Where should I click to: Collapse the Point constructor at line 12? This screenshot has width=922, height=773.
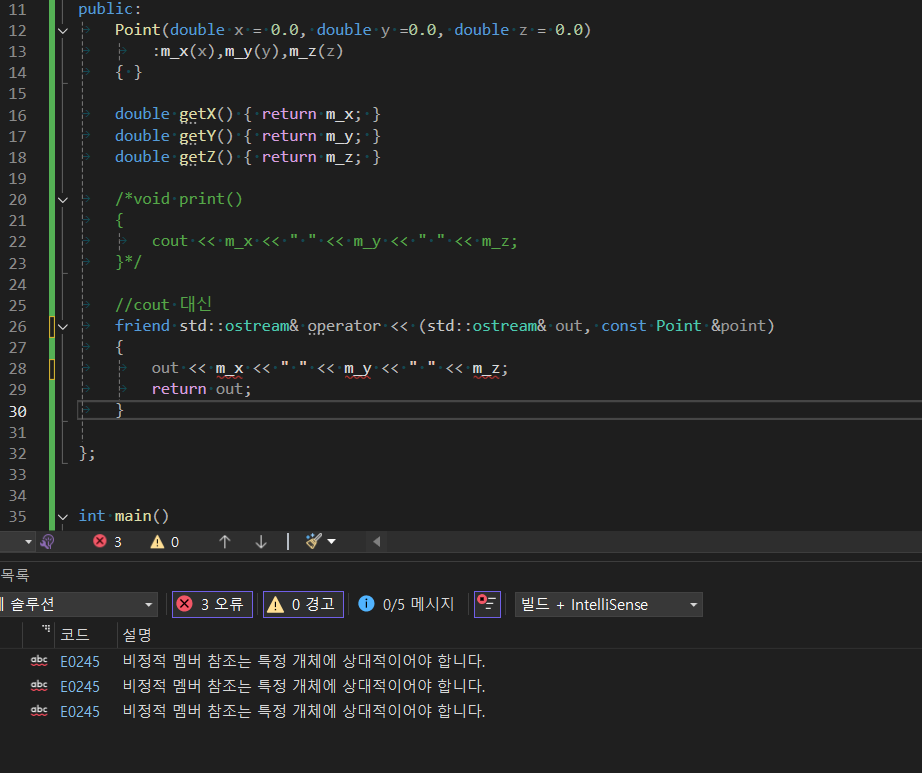click(63, 31)
